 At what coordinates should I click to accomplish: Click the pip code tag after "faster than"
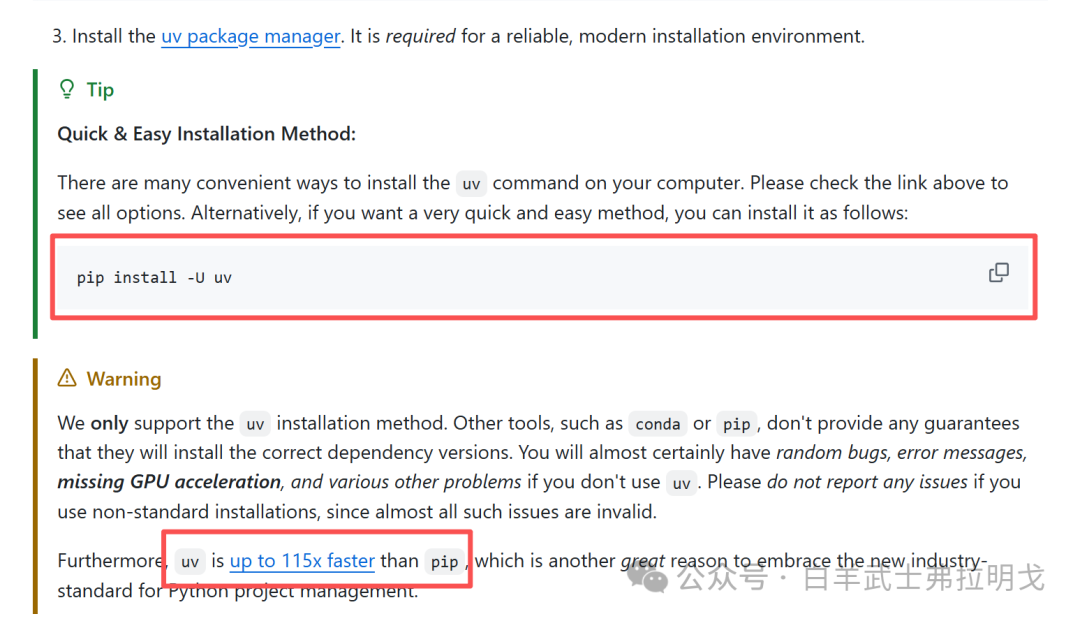coord(444,562)
